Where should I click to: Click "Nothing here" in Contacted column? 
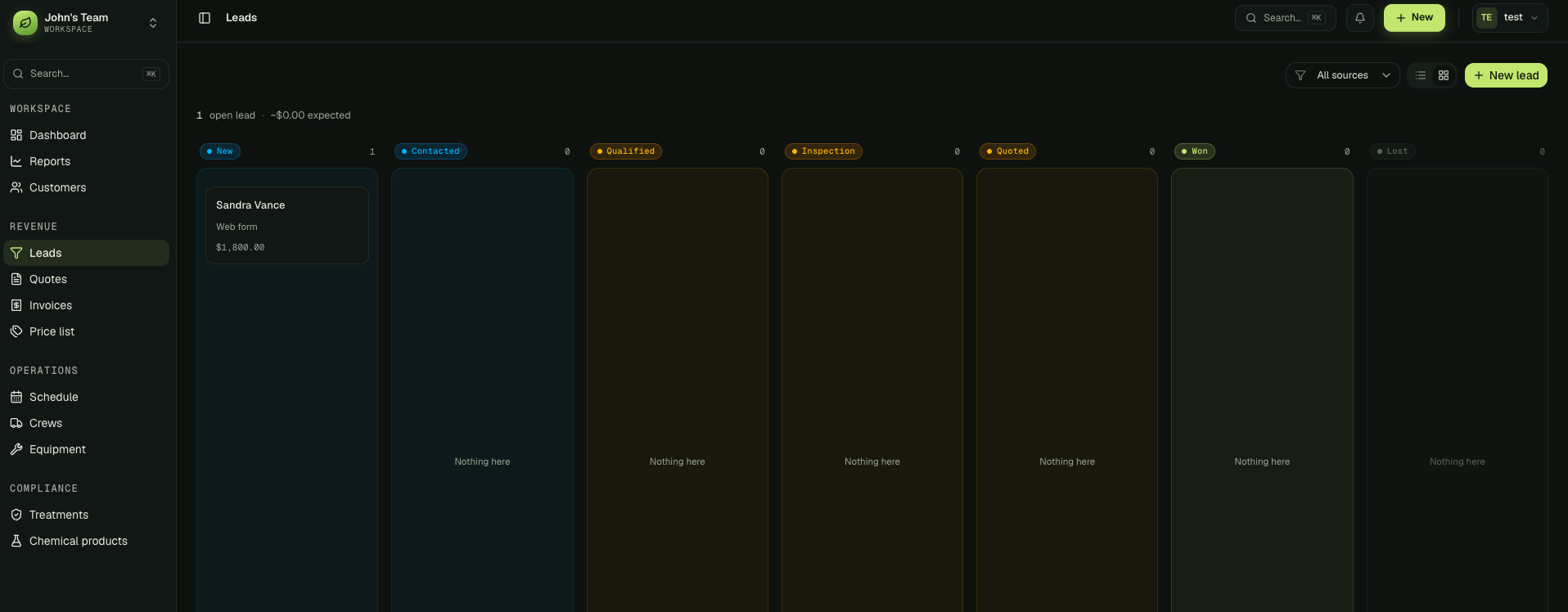pos(482,461)
